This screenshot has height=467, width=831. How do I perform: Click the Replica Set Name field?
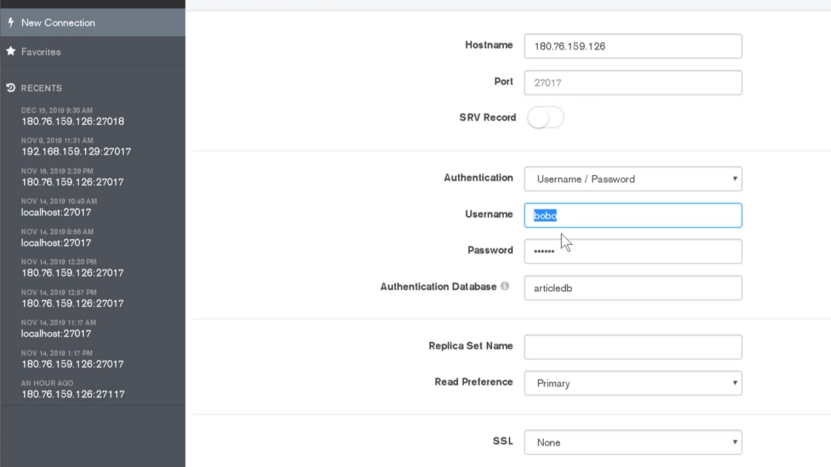633,347
